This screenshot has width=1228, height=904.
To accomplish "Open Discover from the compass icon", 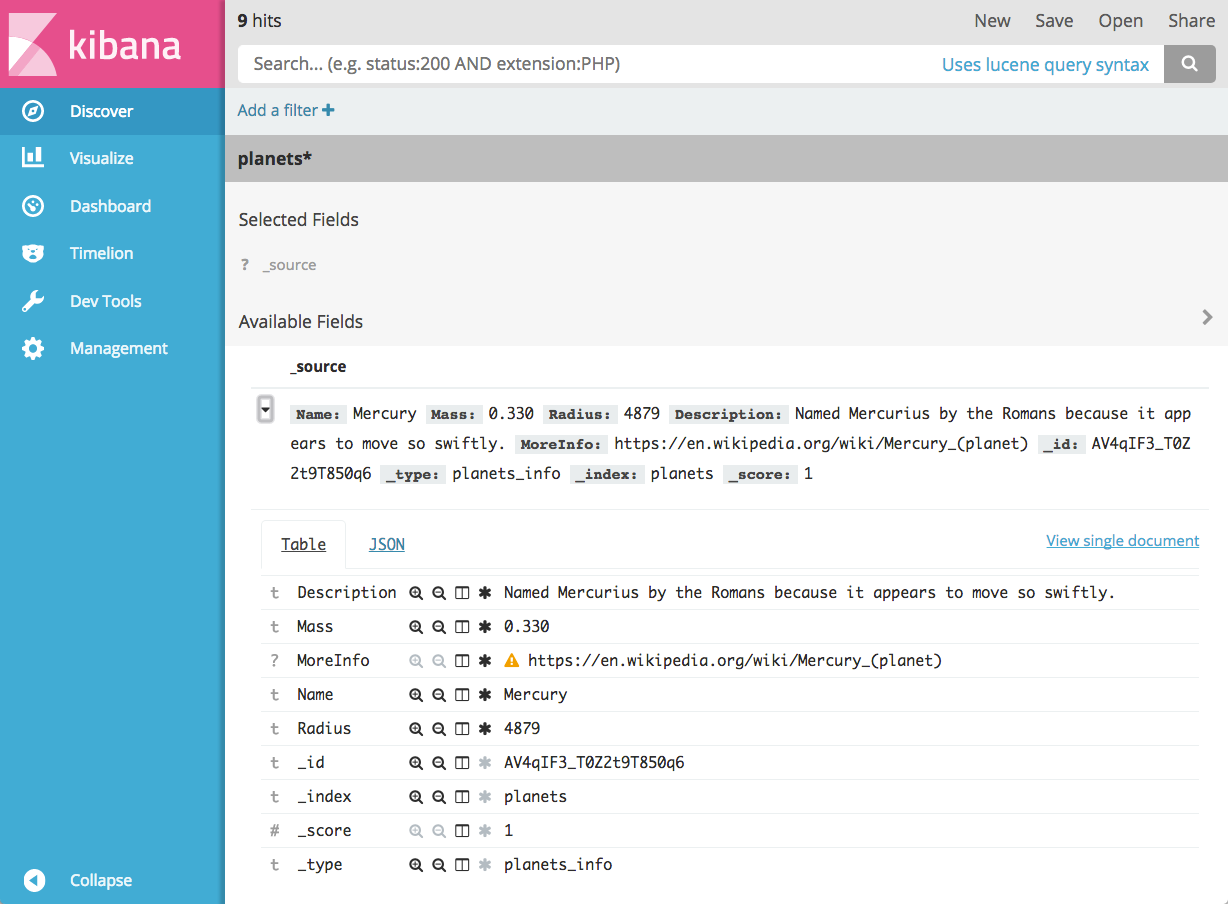I will point(33,111).
